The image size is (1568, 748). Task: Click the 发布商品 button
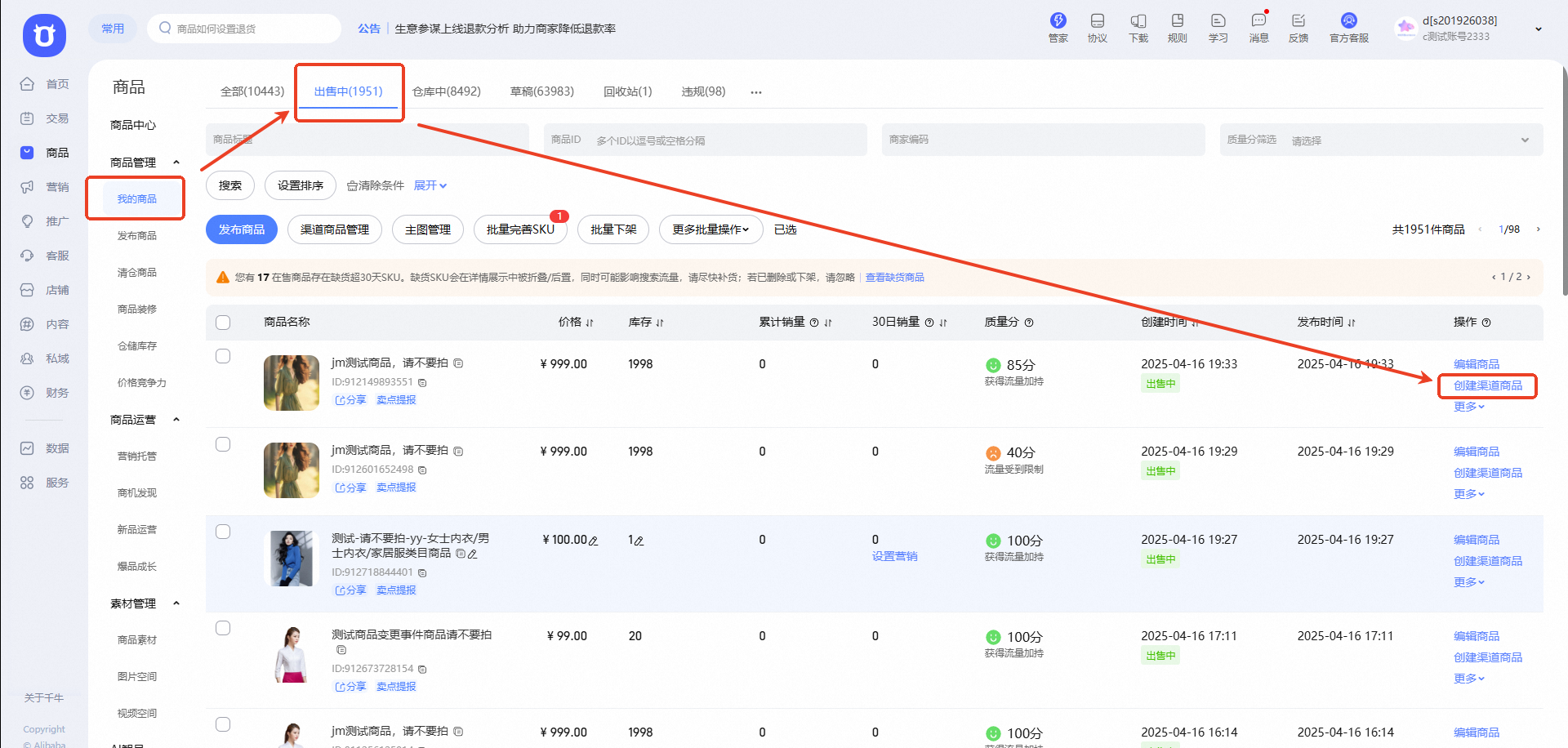coord(241,229)
